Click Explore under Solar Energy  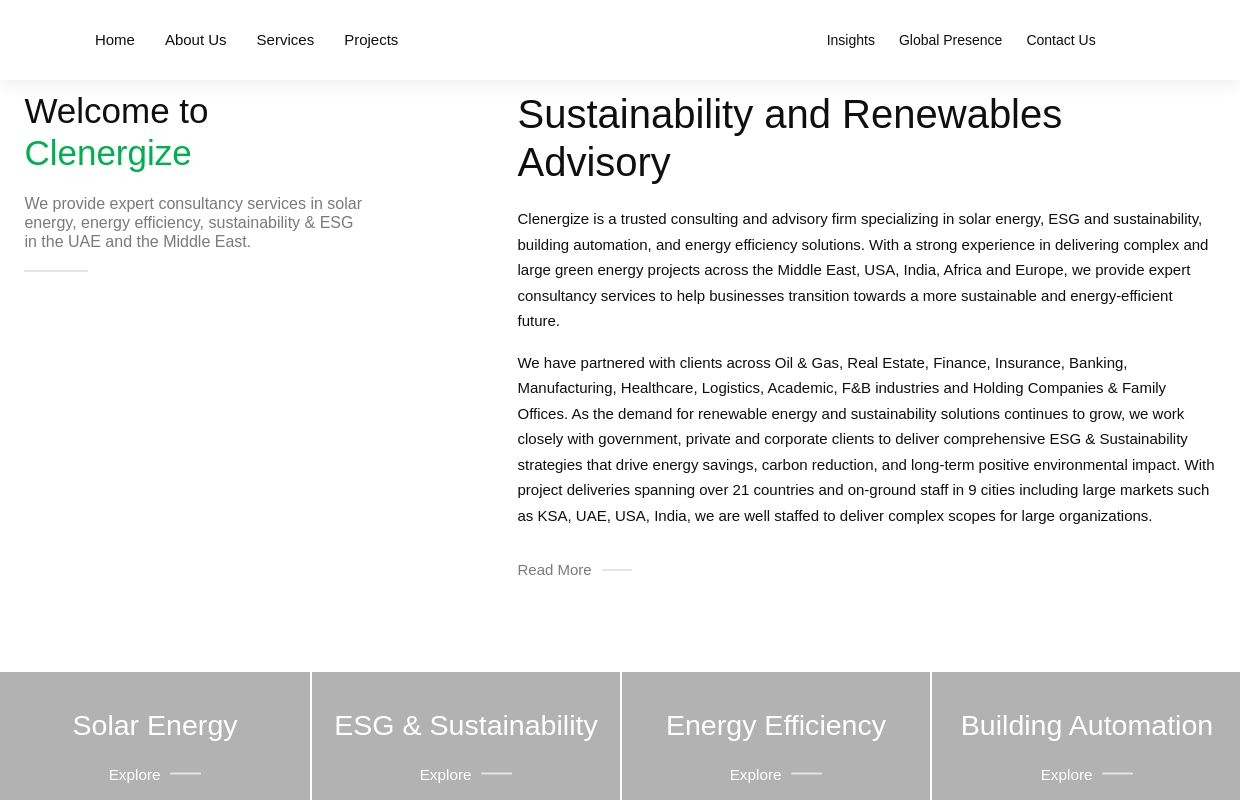[134, 775]
